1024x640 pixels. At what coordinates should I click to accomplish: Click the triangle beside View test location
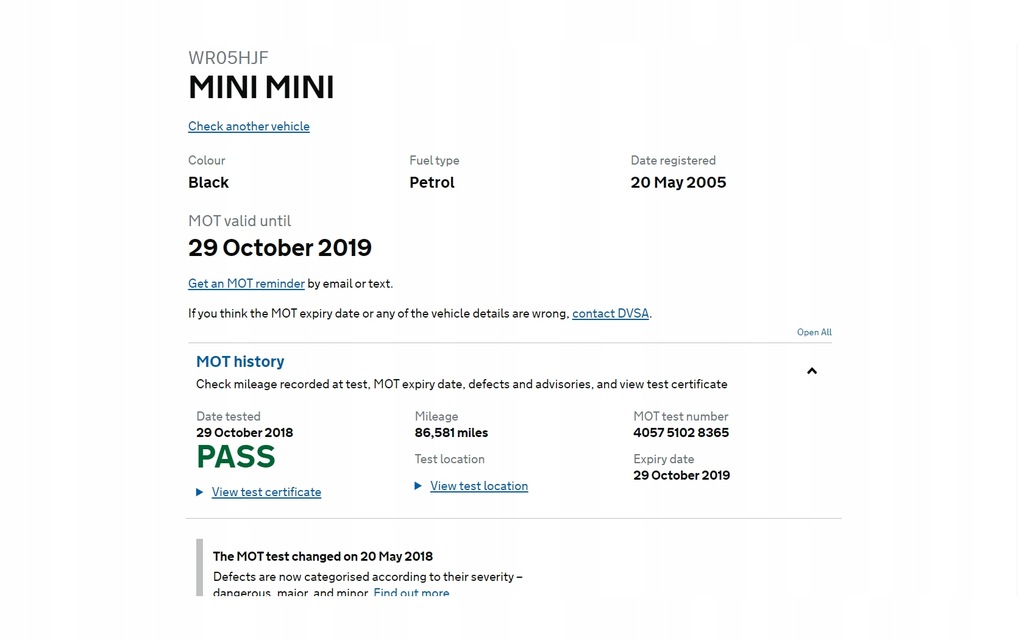pyautogui.click(x=418, y=486)
